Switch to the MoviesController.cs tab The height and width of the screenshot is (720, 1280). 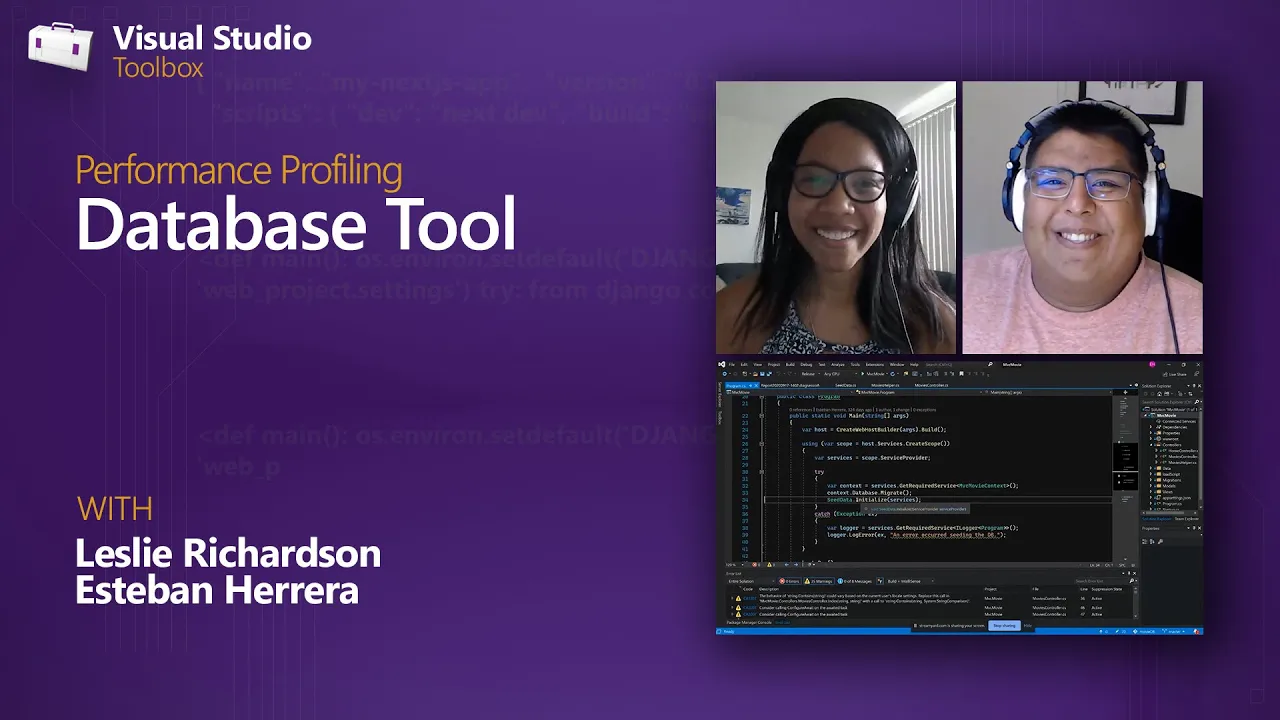tap(931, 385)
